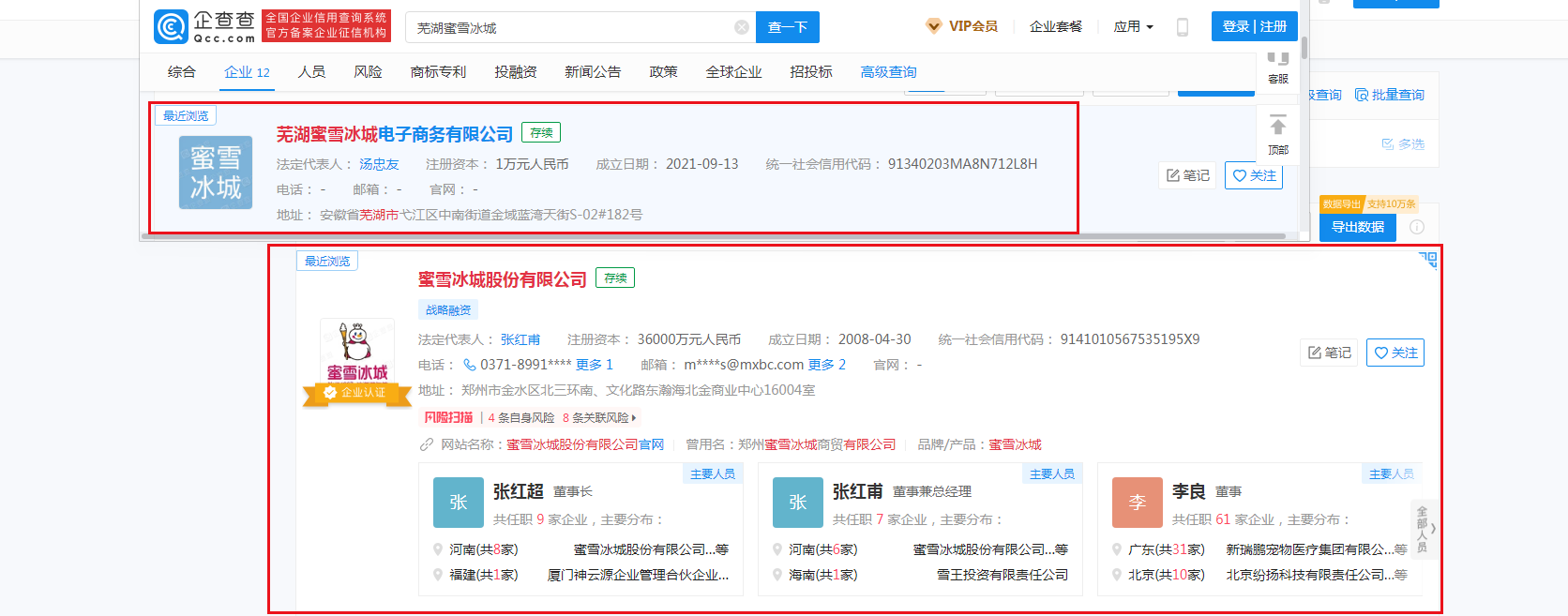Click 张红超 董事长 name
This screenshot has height=616, width=1568.
click(519, 491)
